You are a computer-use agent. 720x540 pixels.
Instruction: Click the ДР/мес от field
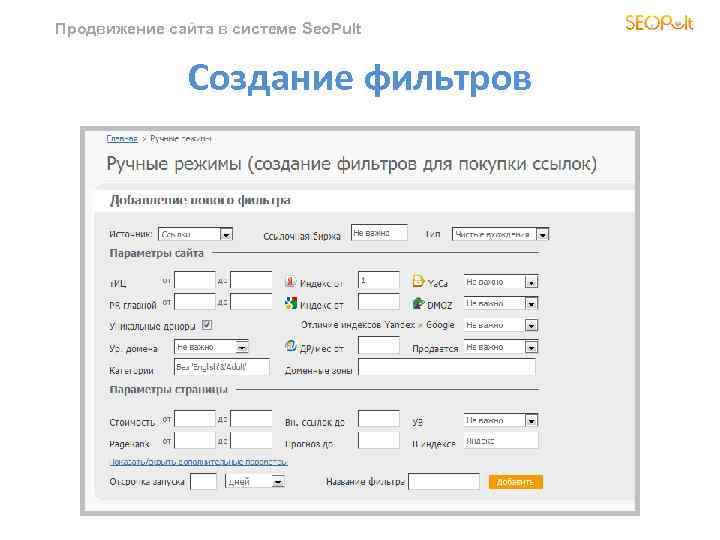[379, 345]
